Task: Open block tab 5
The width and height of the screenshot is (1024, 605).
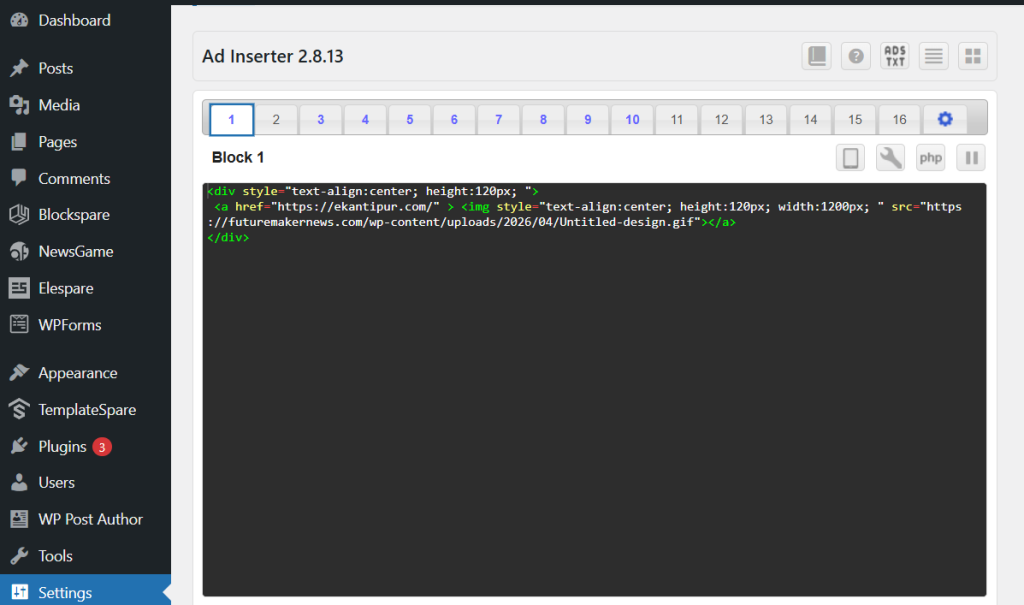Action: pyautogui.click(x=410, y=119)
